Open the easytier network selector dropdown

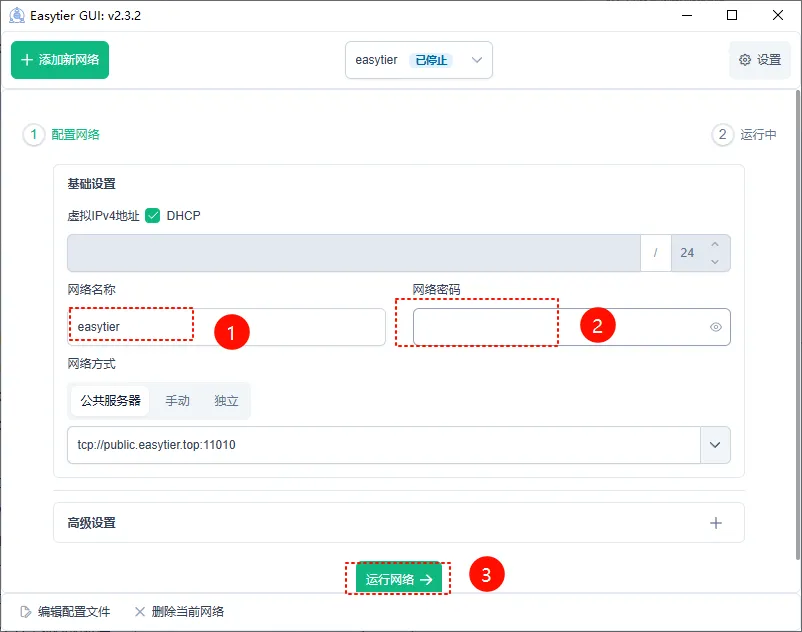418,60
